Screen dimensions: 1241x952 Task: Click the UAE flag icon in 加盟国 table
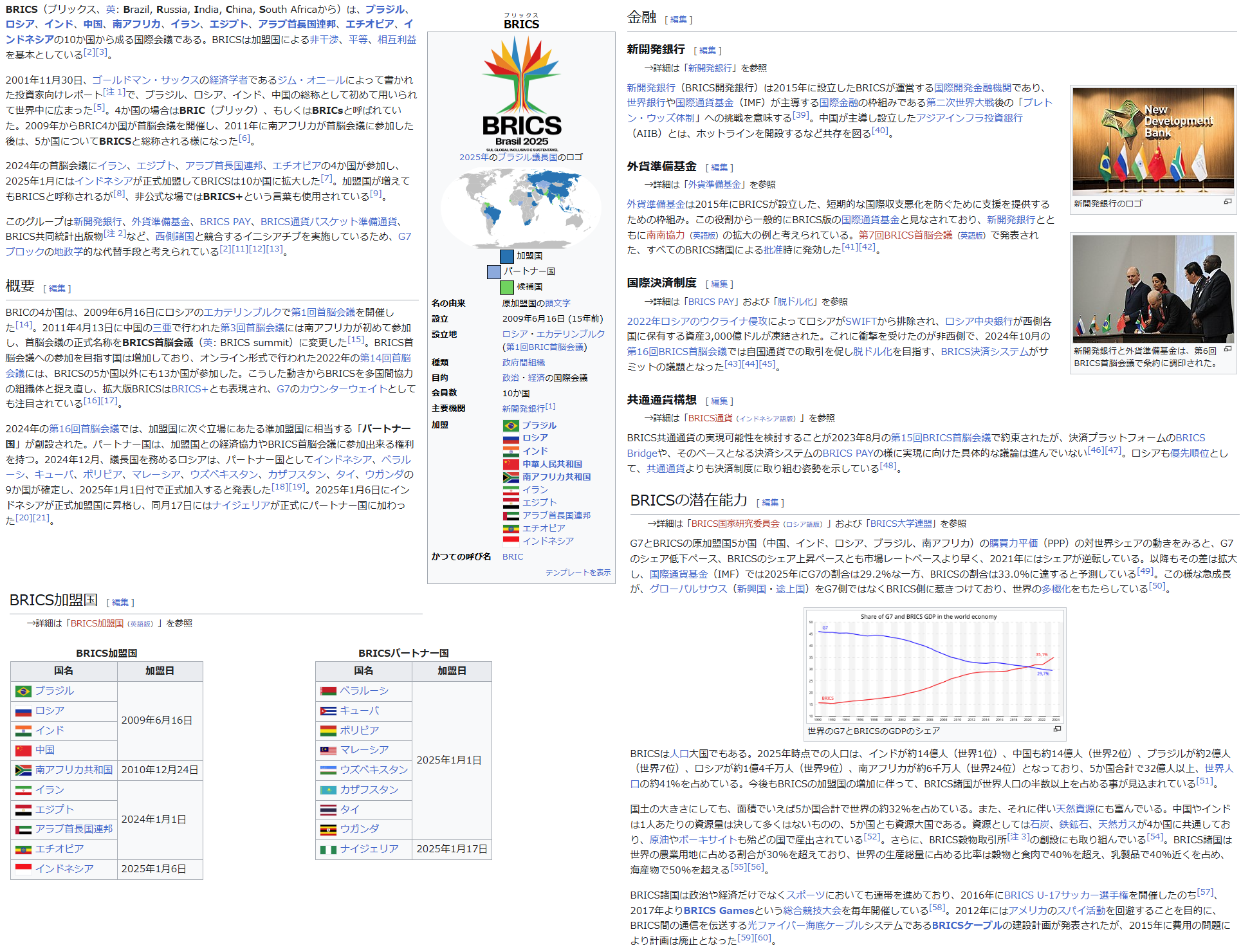tap(24, 830)
